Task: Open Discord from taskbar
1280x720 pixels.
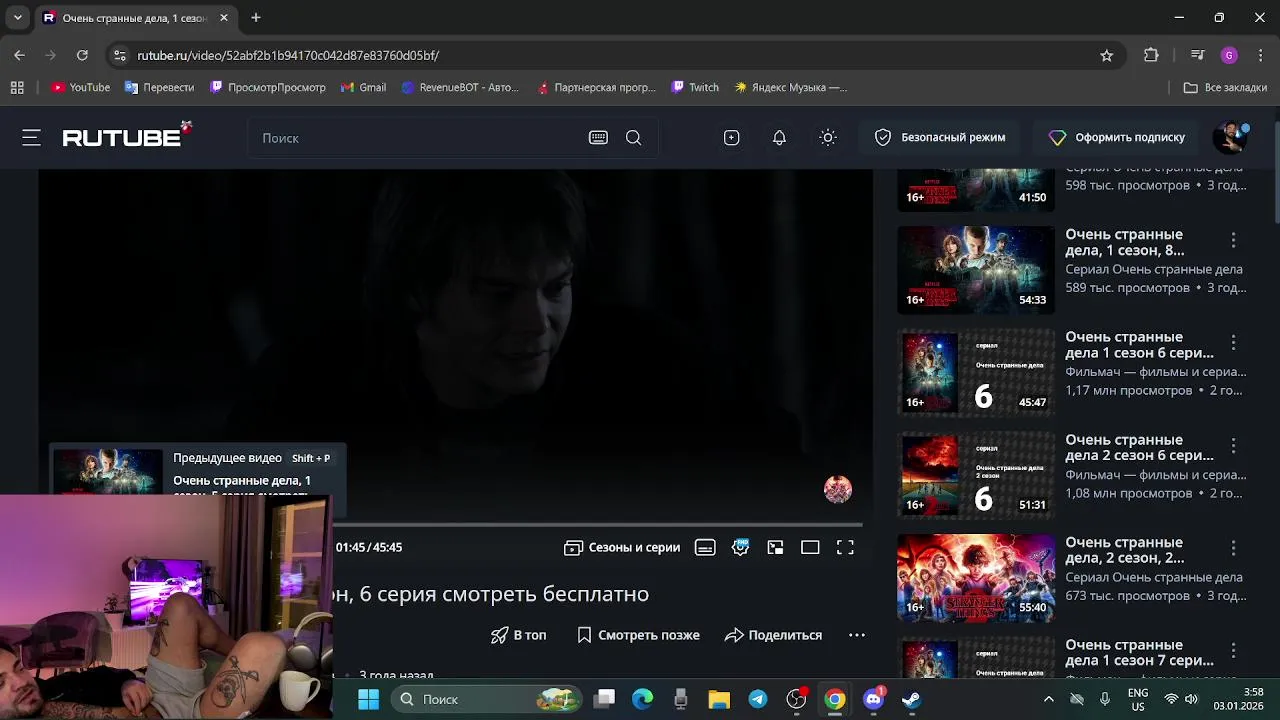Action: [873, 699]
